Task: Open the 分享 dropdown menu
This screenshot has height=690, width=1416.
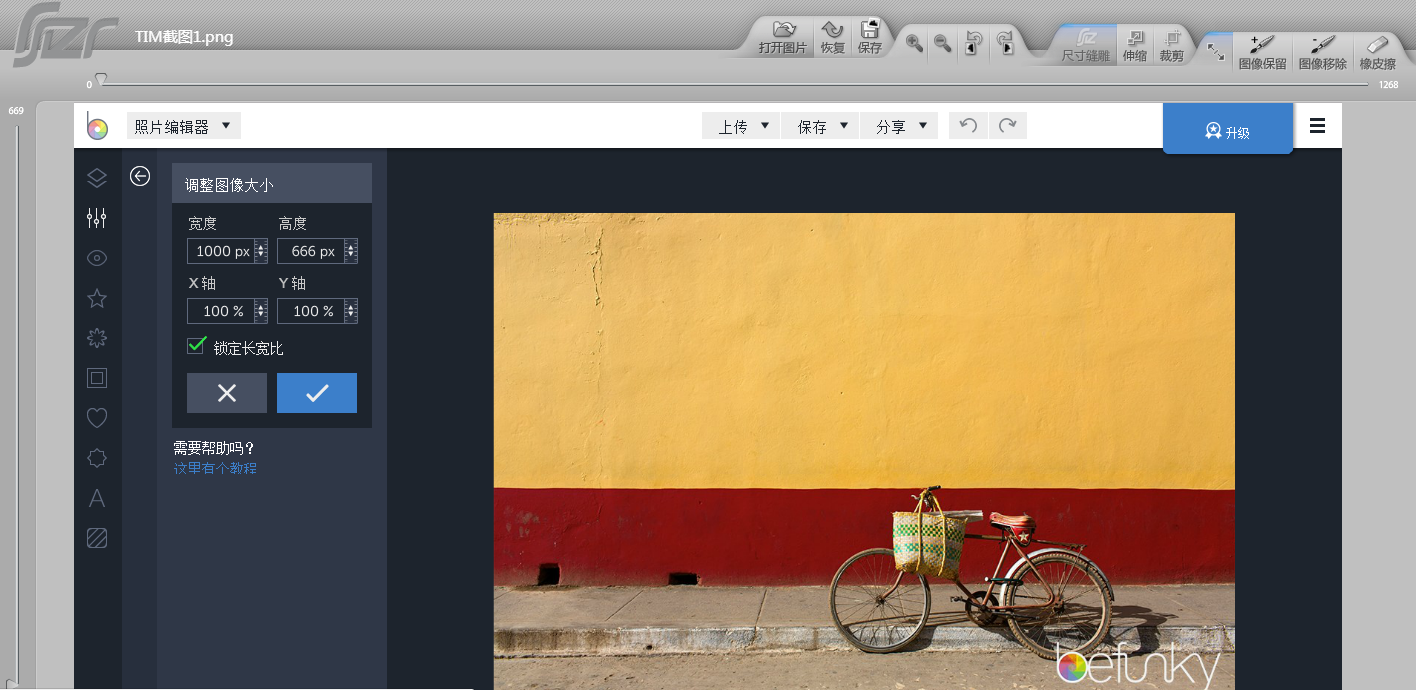Action: coord(900,126)
